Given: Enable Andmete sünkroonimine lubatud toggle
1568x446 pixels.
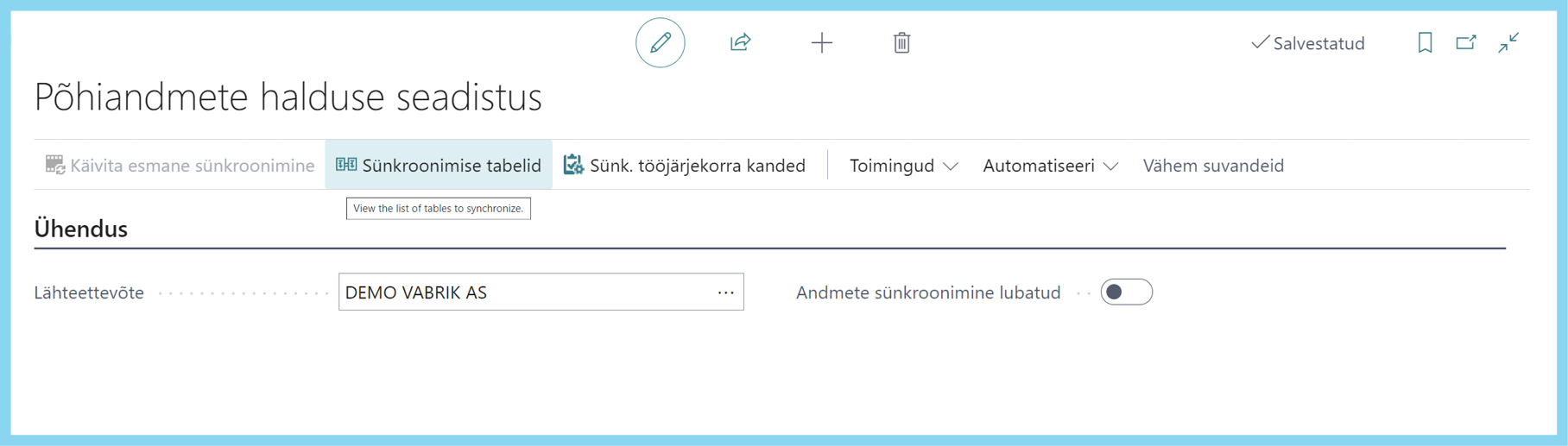Looking at the screenshot, I should click(x=1126, y=292).
